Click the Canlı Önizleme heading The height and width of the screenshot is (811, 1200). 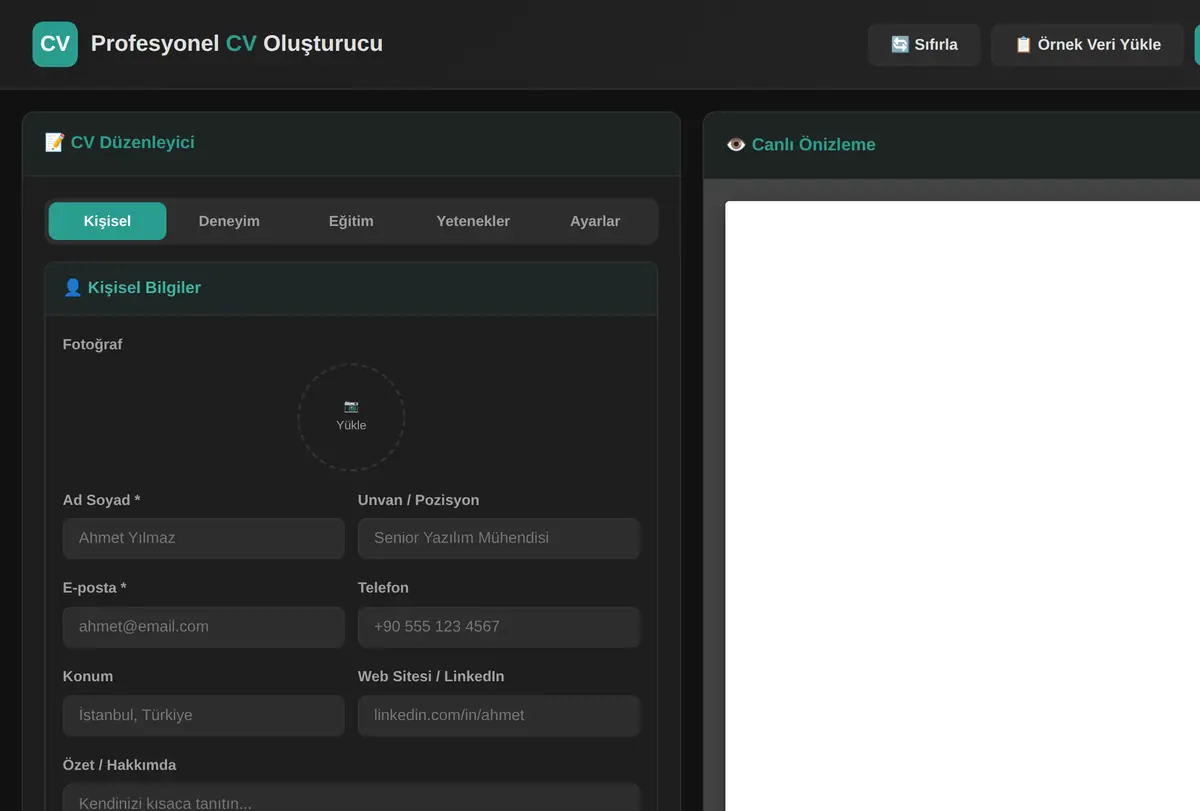[x=801, y=145]
